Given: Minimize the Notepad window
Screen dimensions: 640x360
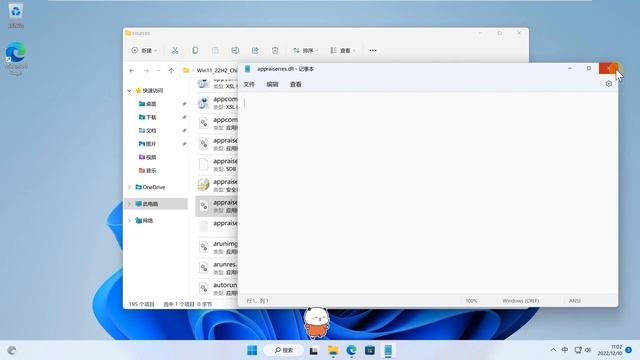Looking at the screenshot, I should pyautogui.click(x=570, y=68).
